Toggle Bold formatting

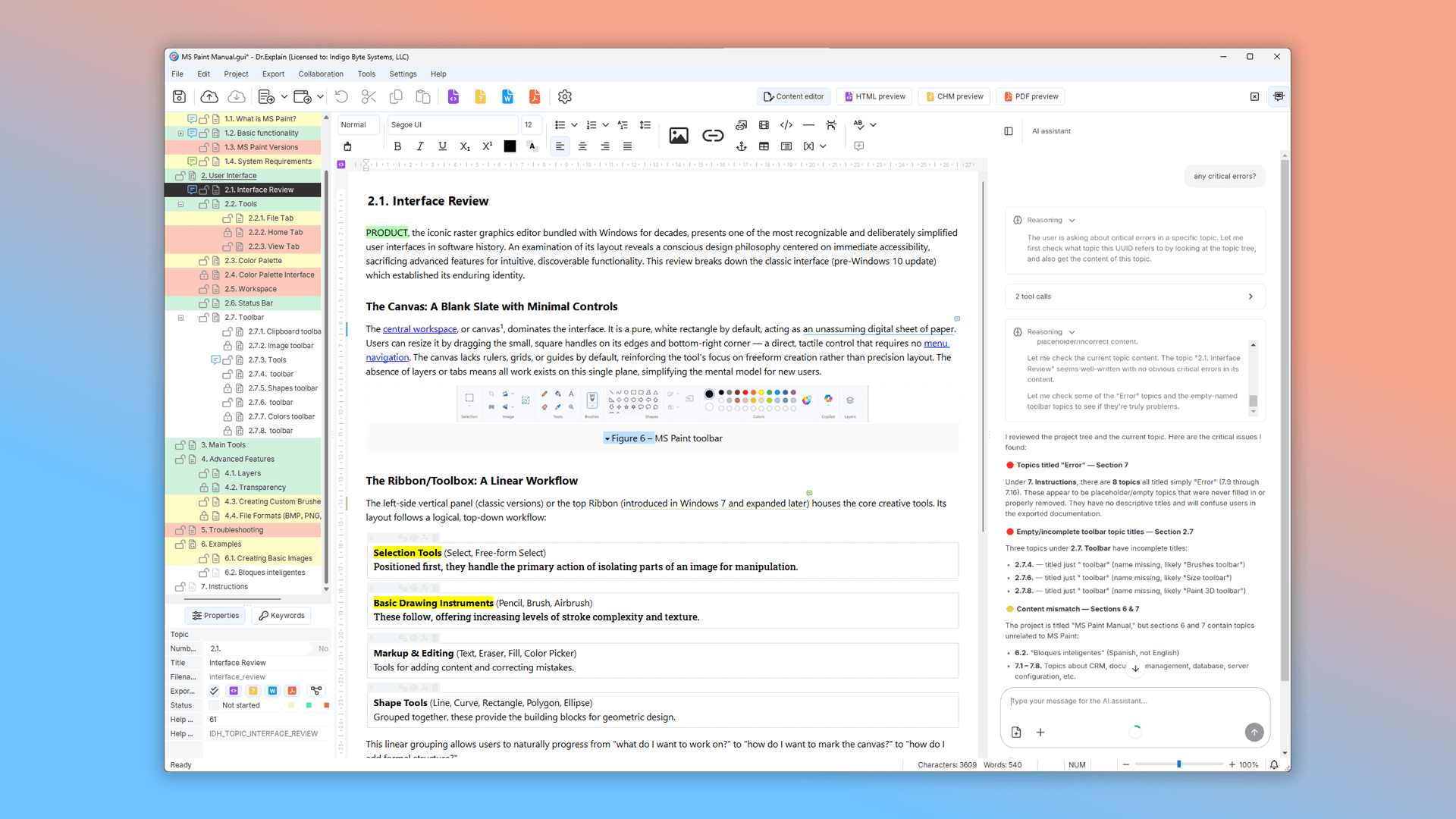397,146
